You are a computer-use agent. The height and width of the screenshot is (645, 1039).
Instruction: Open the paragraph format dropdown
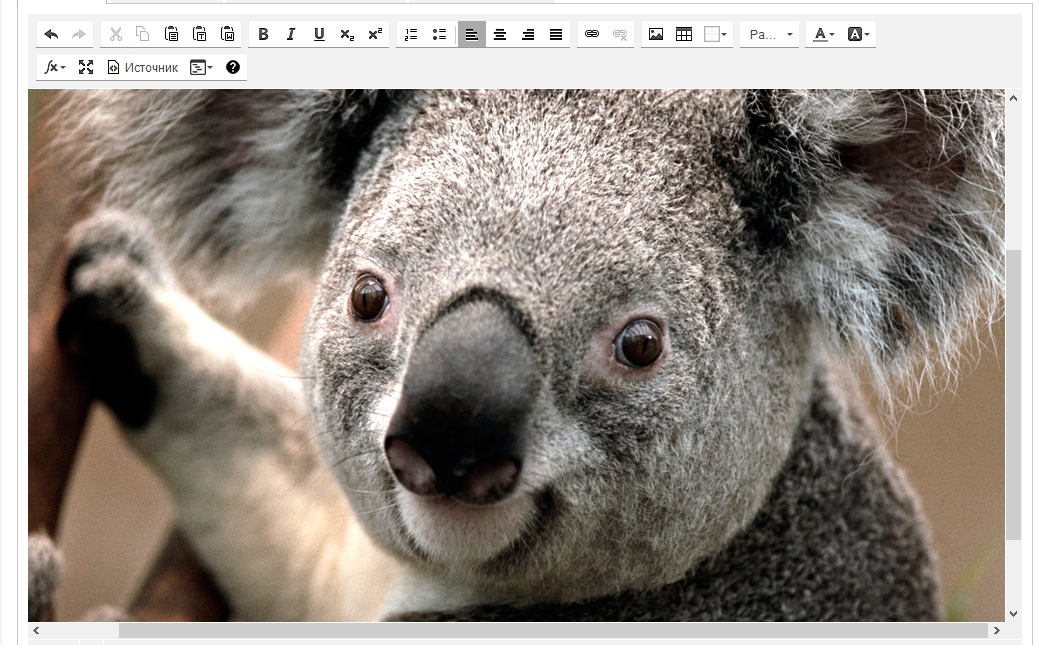click(770, 34)
